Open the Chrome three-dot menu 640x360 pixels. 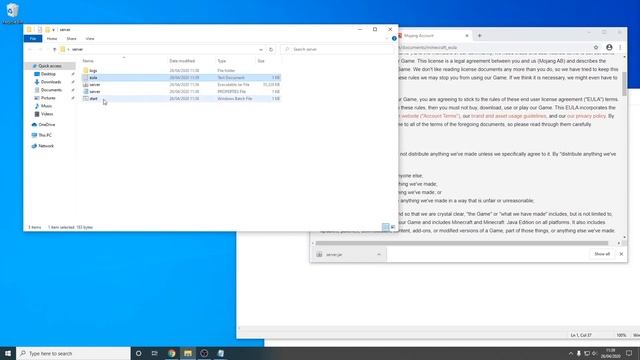[x=620, y=47]
